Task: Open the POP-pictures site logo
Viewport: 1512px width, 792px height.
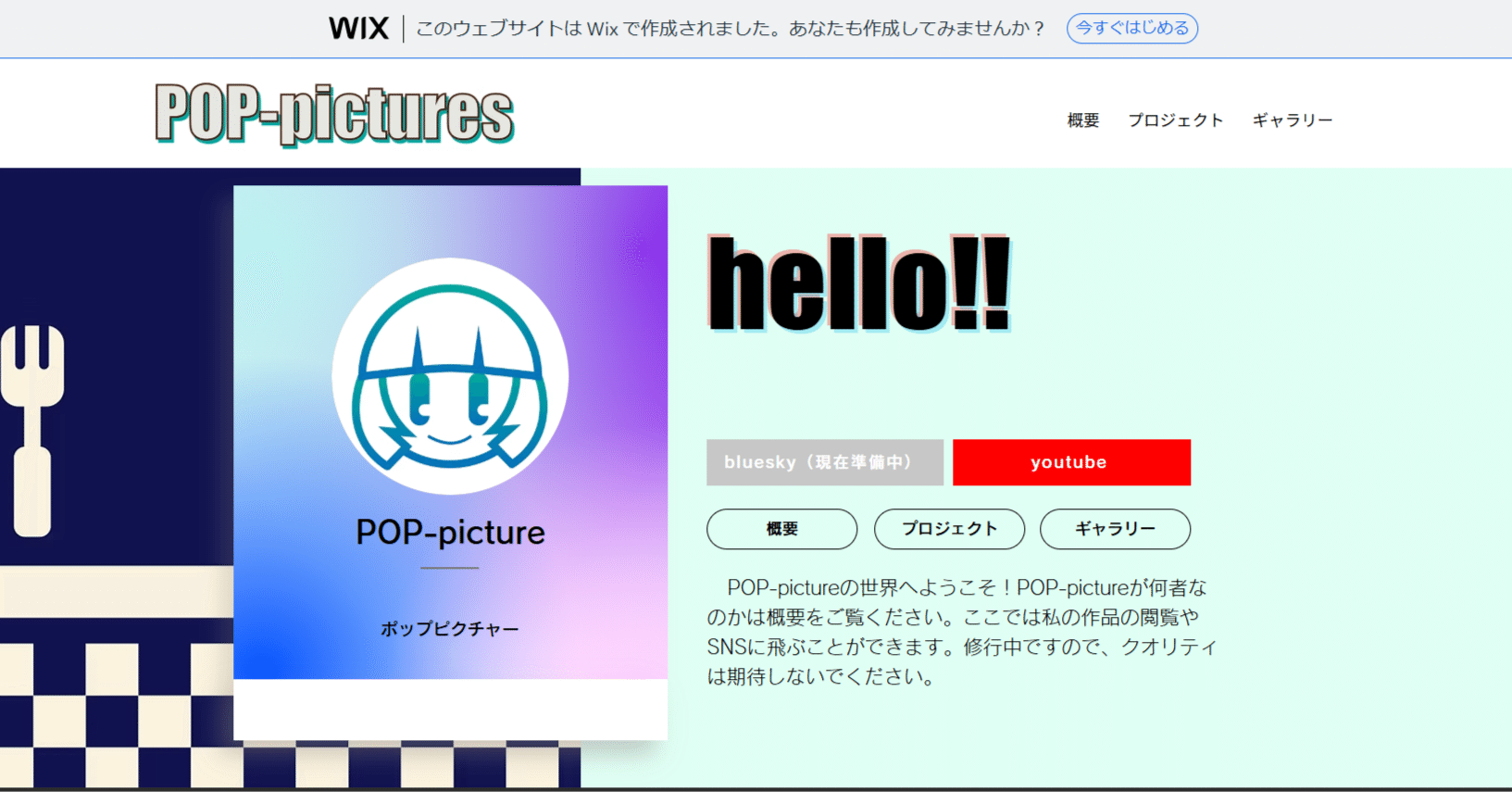Action: (x=334, y=114)
